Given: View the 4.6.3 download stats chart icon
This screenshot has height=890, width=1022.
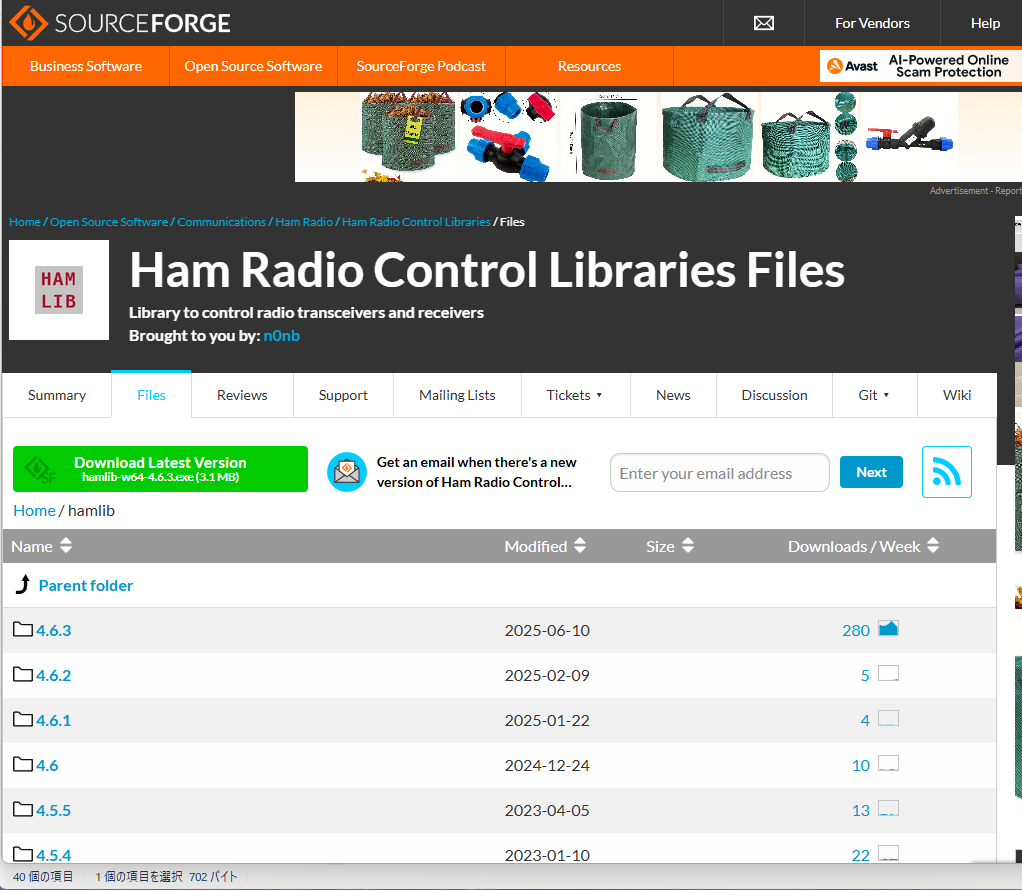Looking at the screenshot, I should (888, 629).
